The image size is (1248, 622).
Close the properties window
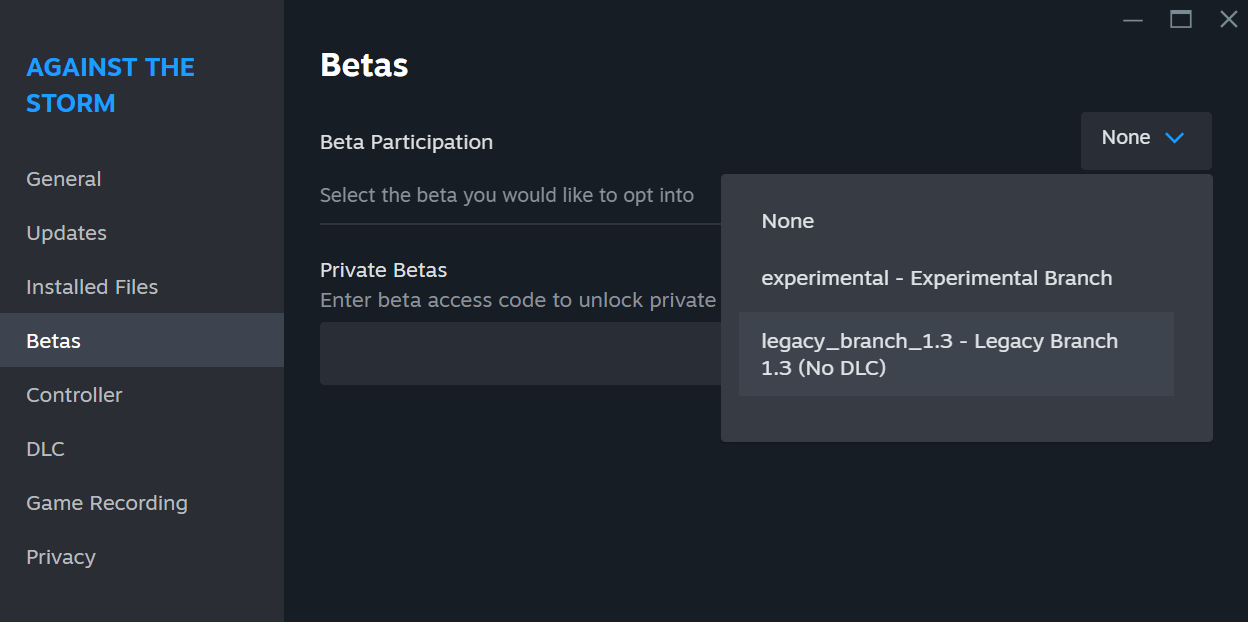pos(1229,19)
